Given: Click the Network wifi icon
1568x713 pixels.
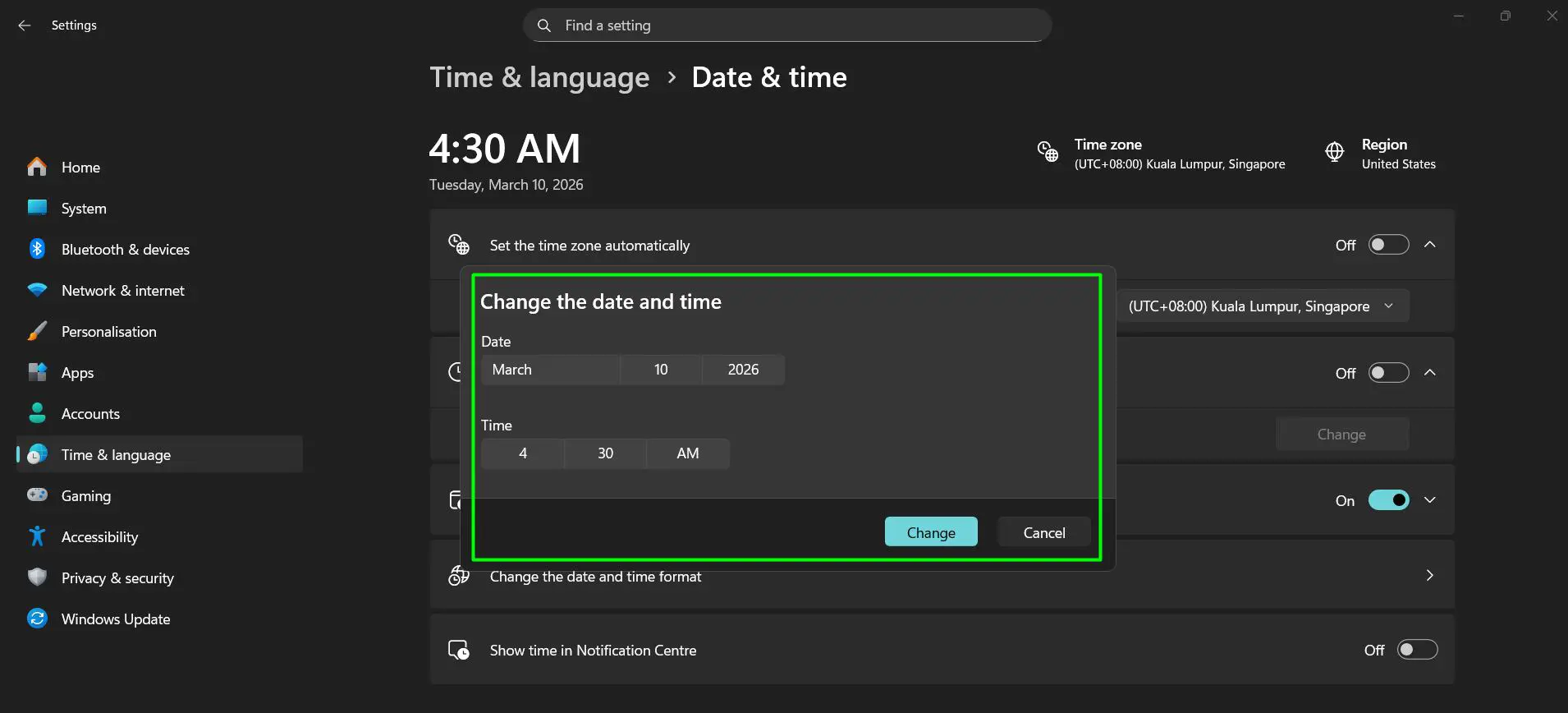Looking at the screenshot, I should point(37,290).
